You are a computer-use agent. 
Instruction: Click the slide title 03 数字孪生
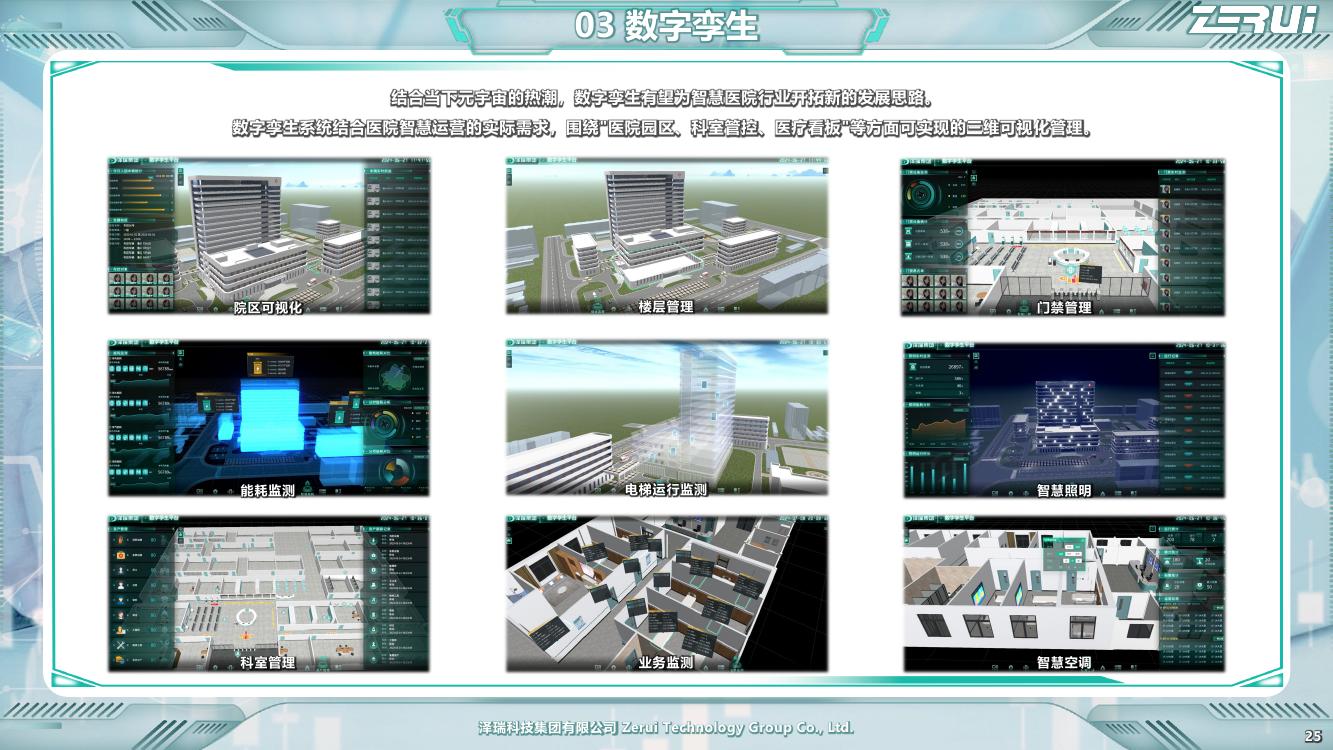666,26
